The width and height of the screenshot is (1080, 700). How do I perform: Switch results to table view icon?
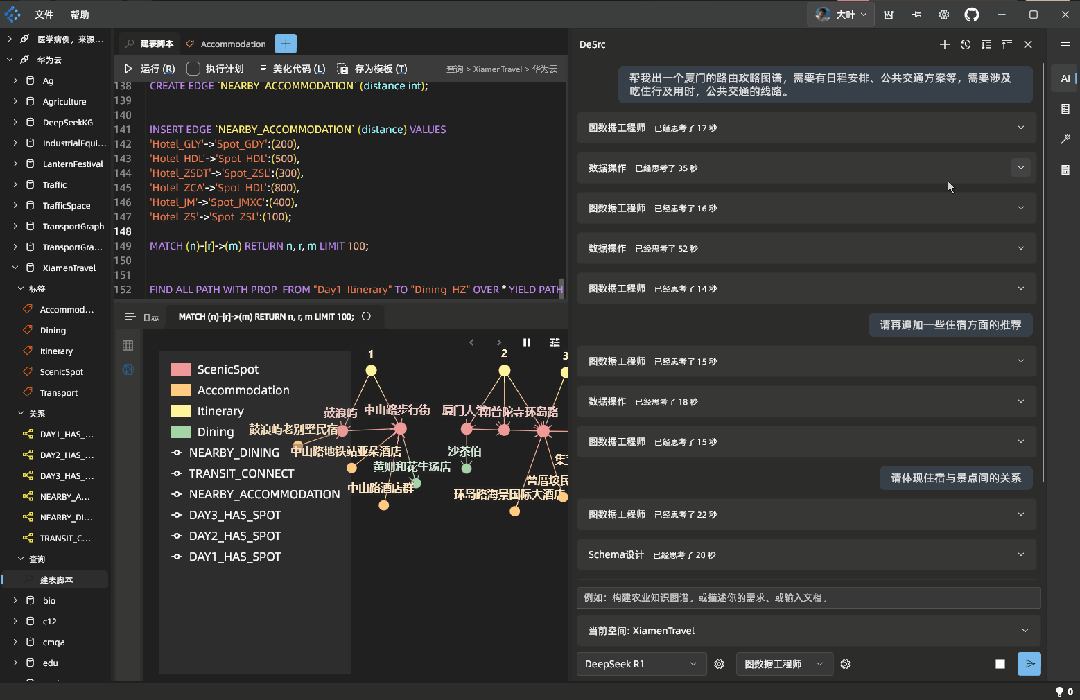[128, 345]
